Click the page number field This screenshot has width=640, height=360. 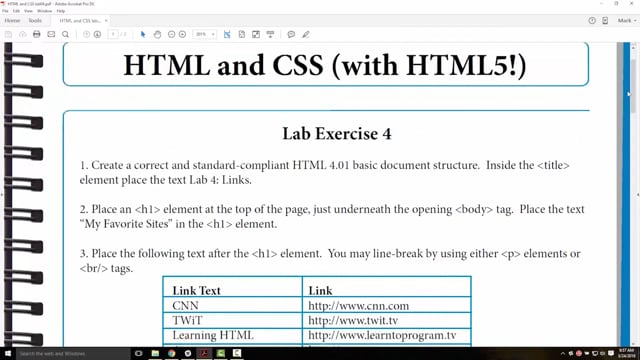pos(113,35)
